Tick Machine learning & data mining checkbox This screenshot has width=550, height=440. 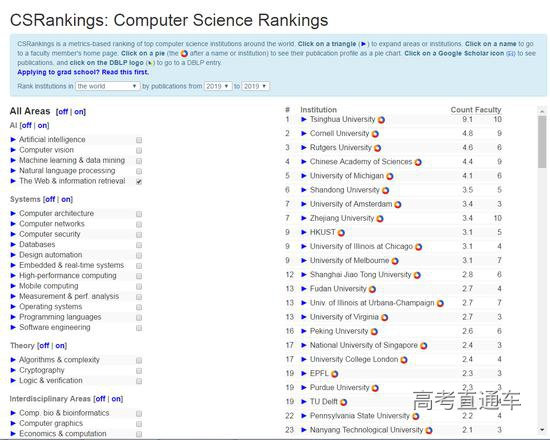click(x=139, y=161)
